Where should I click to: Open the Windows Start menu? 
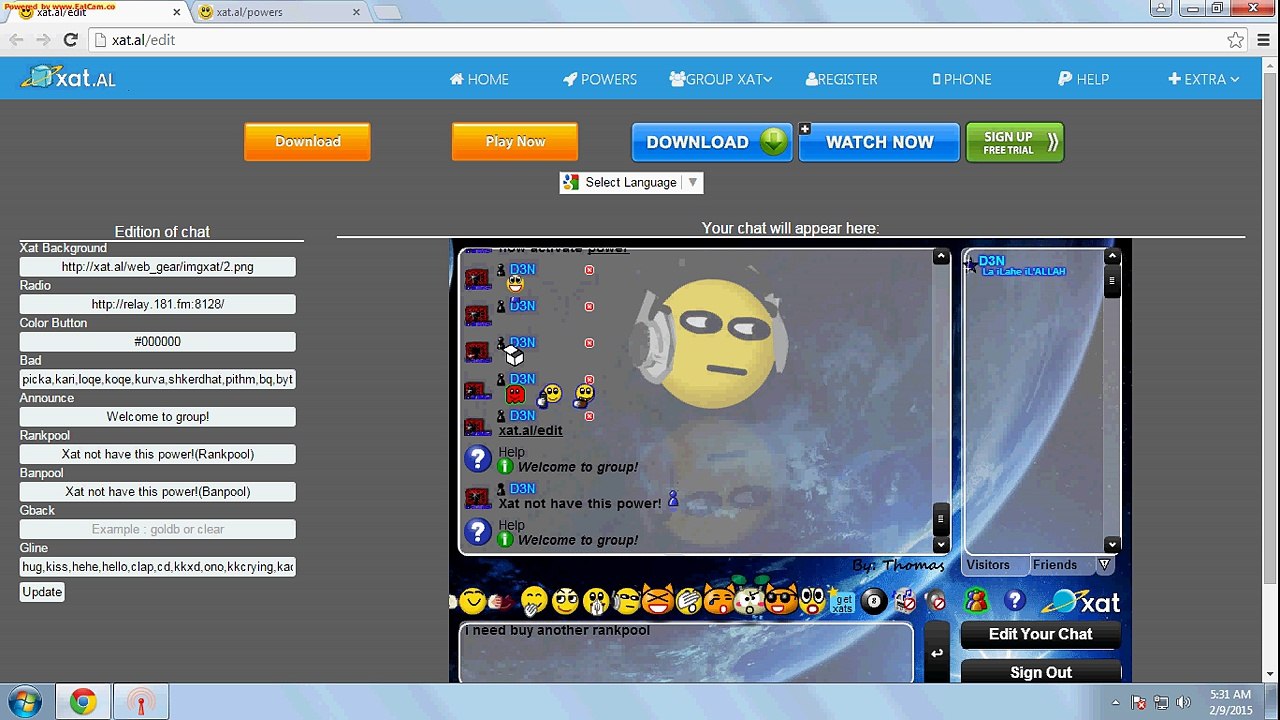tap(24, 702)
